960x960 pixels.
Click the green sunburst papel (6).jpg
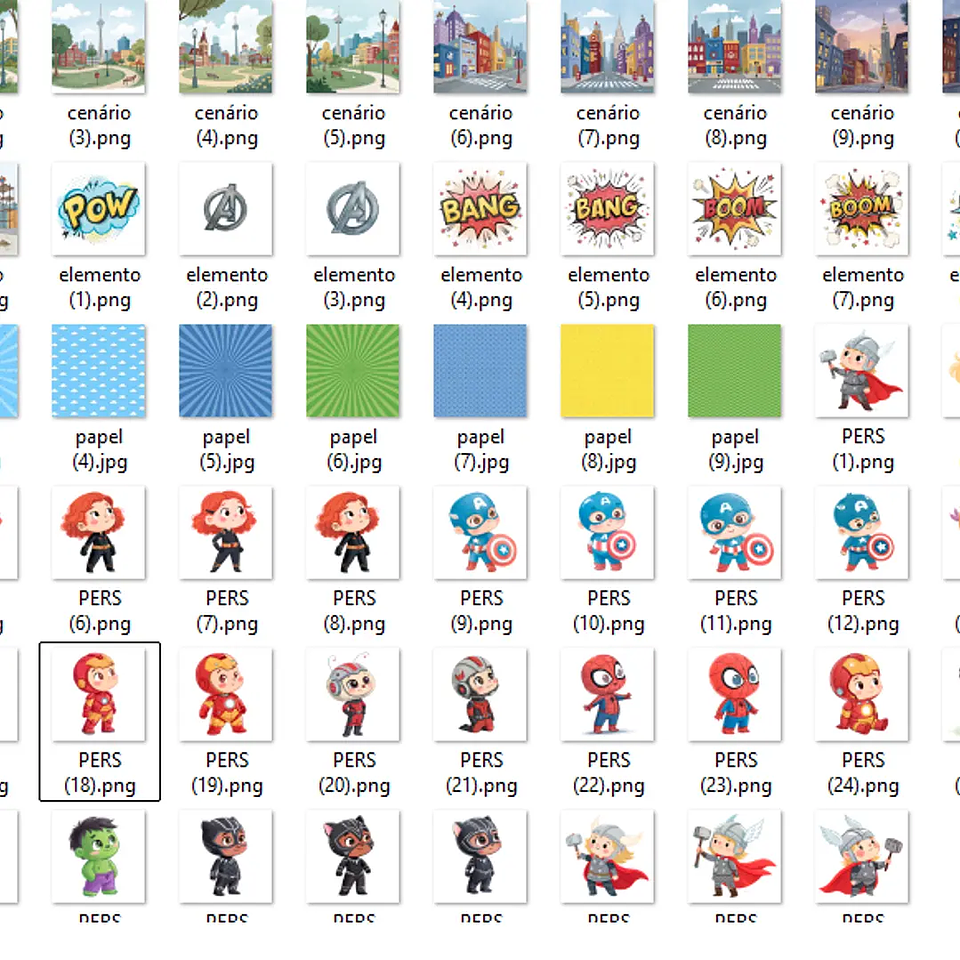click(x=353, y=371)
